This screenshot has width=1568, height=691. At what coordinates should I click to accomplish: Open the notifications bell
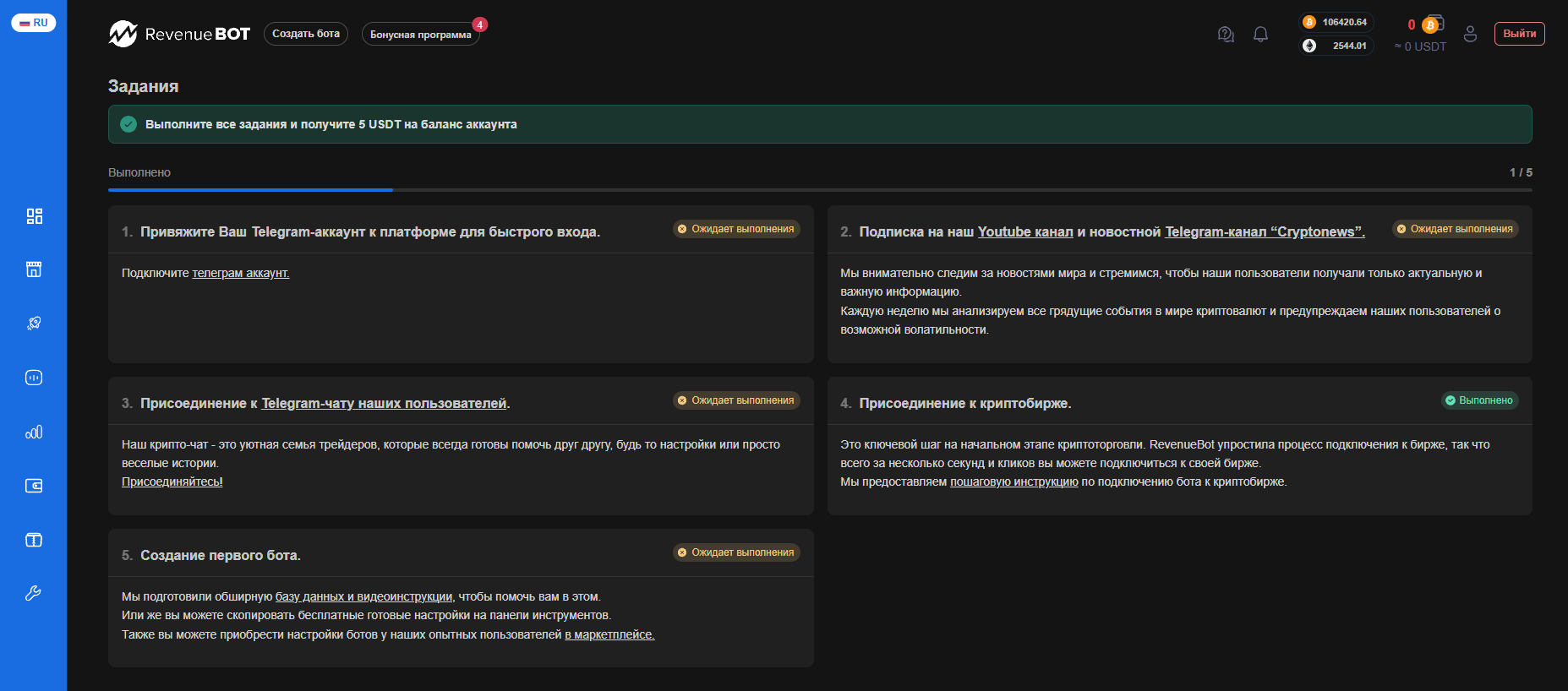(x=1260, y=34)
